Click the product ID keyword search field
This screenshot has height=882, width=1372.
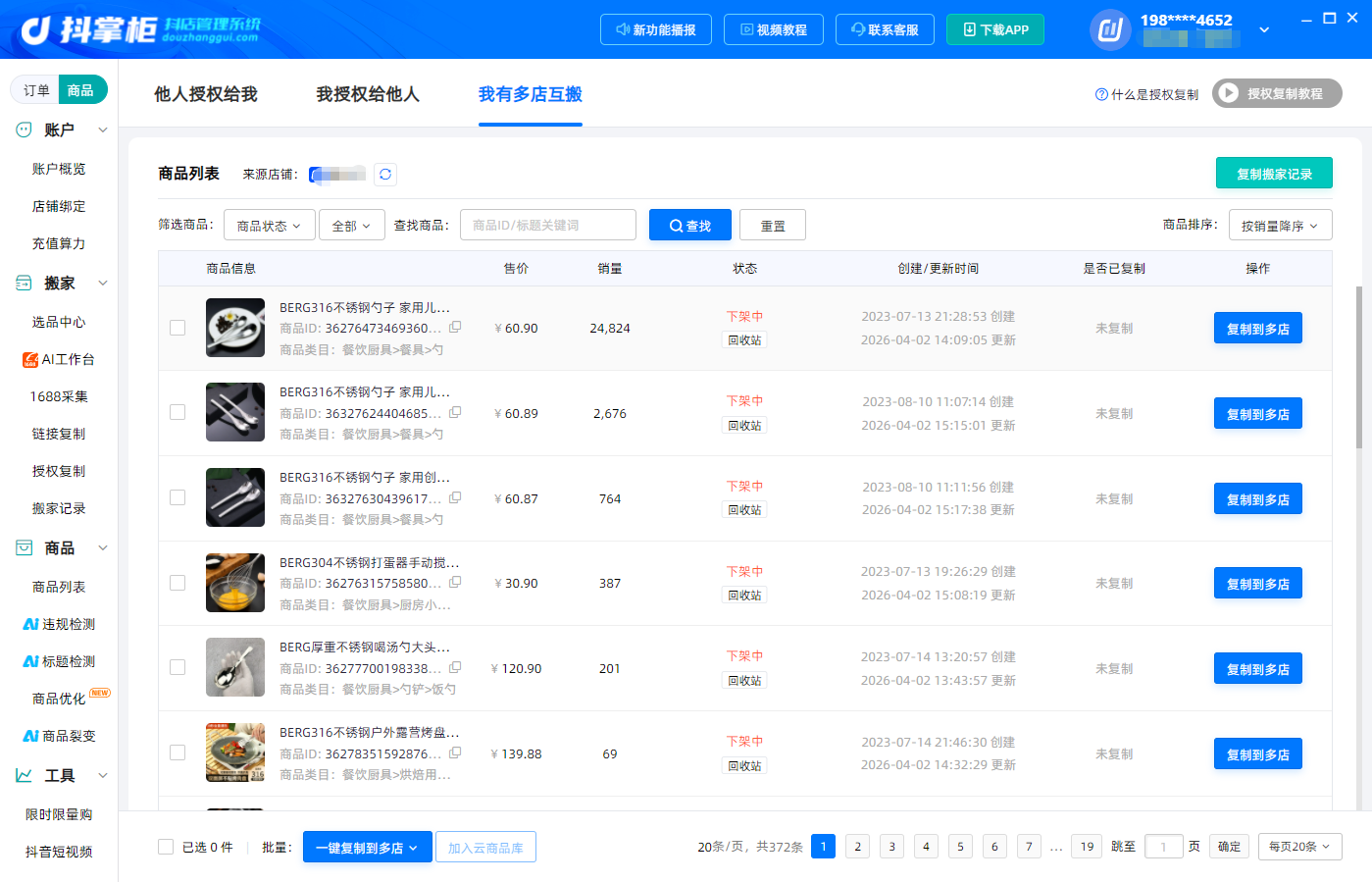(x=548, y=225)
